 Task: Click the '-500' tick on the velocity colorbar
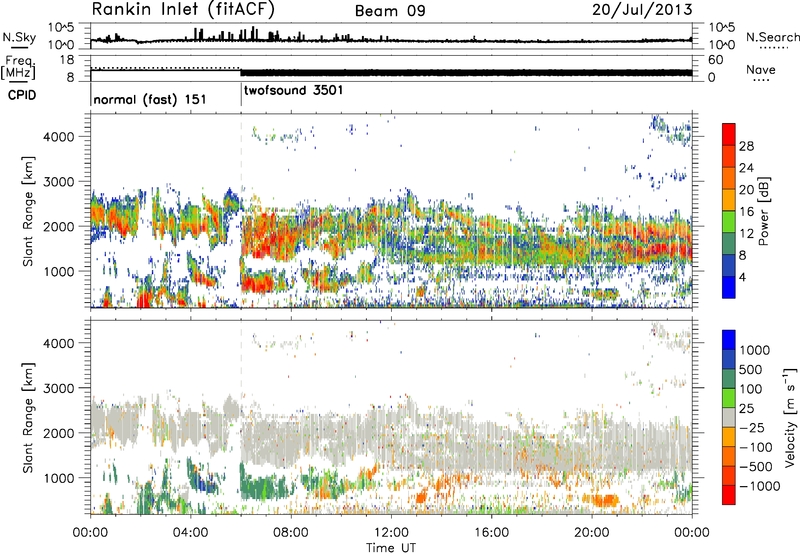[x=756, y=466]
